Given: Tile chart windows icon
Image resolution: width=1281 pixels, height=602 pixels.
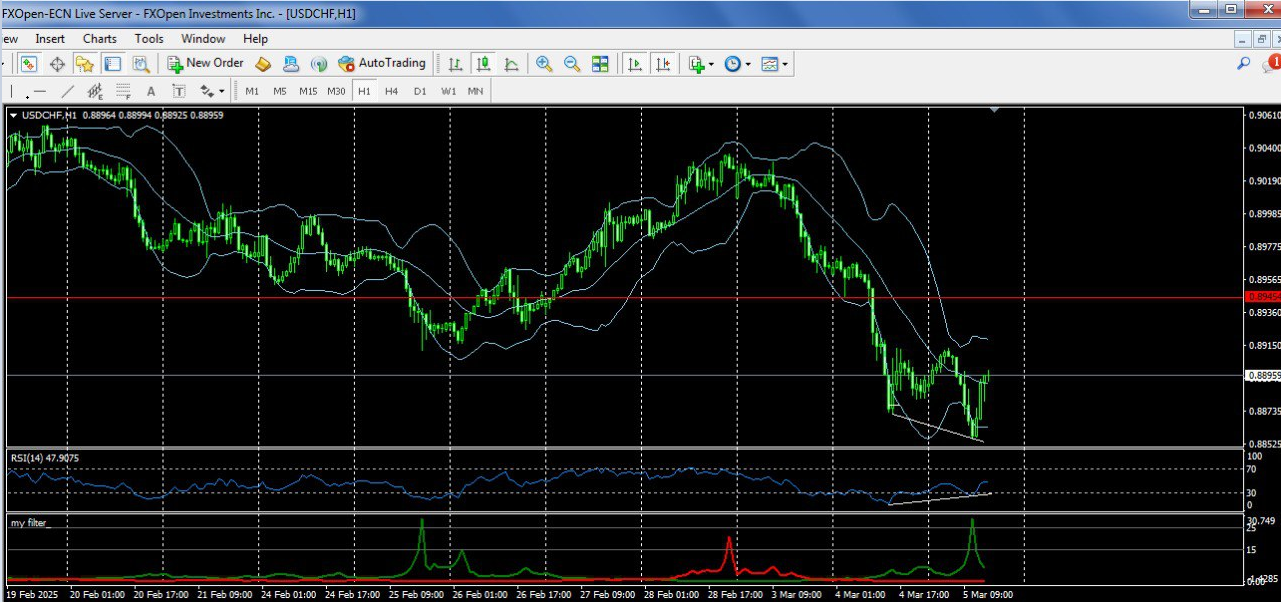Looking at the screenshot, I should click(600, 64).
